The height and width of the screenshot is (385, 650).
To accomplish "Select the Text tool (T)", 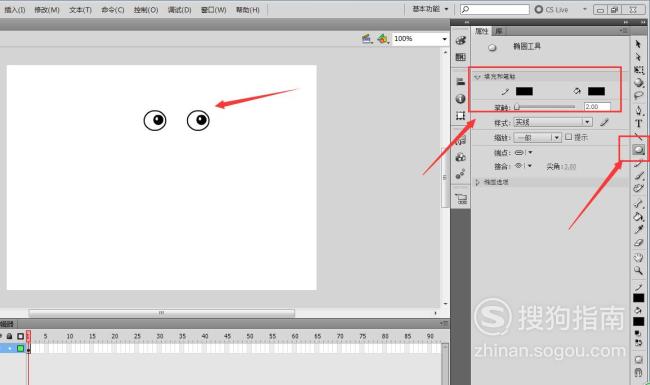I will coord(638,123).
